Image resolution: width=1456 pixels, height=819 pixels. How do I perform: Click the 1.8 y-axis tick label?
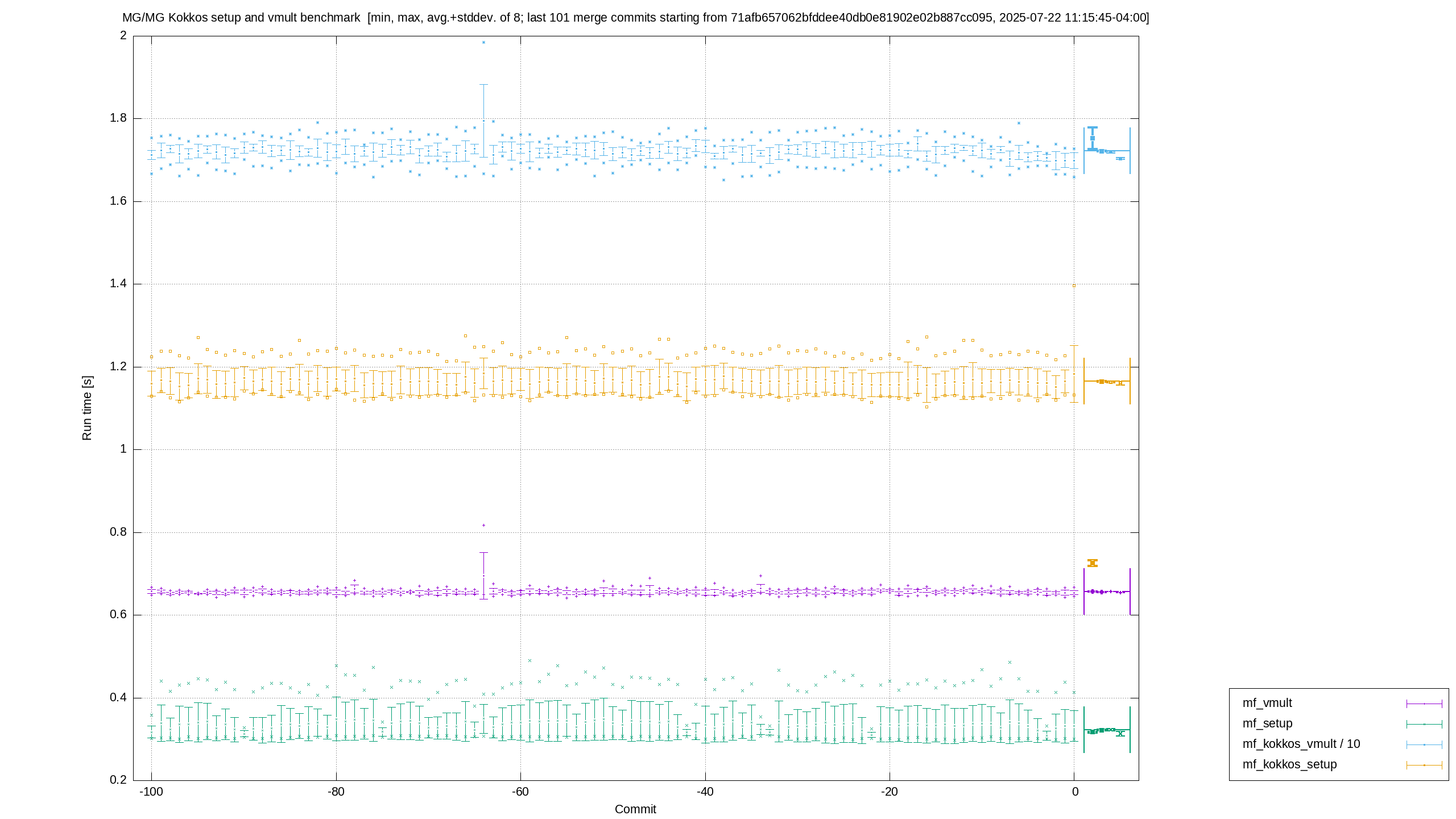click(118, 119)
